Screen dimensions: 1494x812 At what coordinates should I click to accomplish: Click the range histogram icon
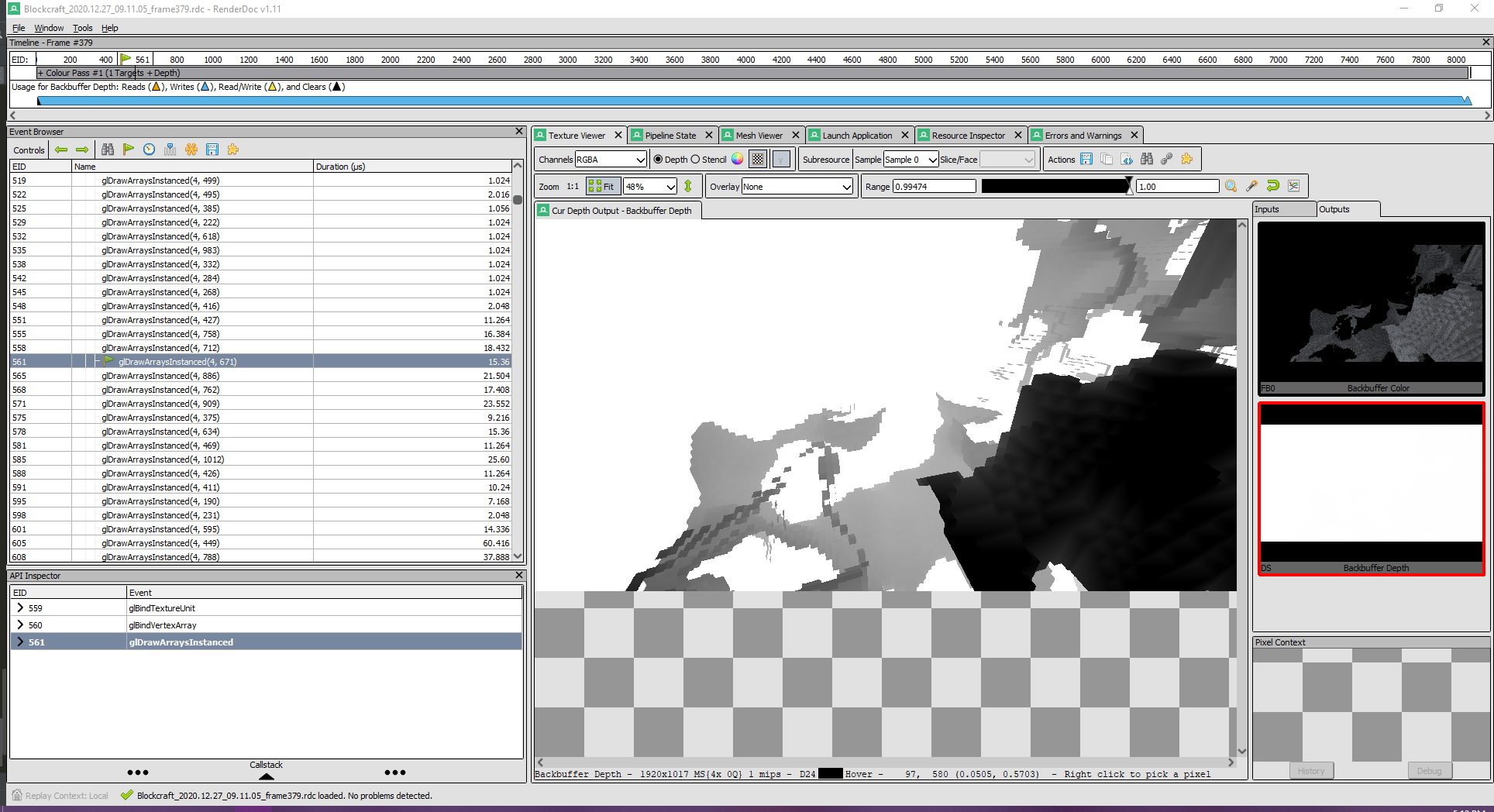click(x=1293, y=186)
